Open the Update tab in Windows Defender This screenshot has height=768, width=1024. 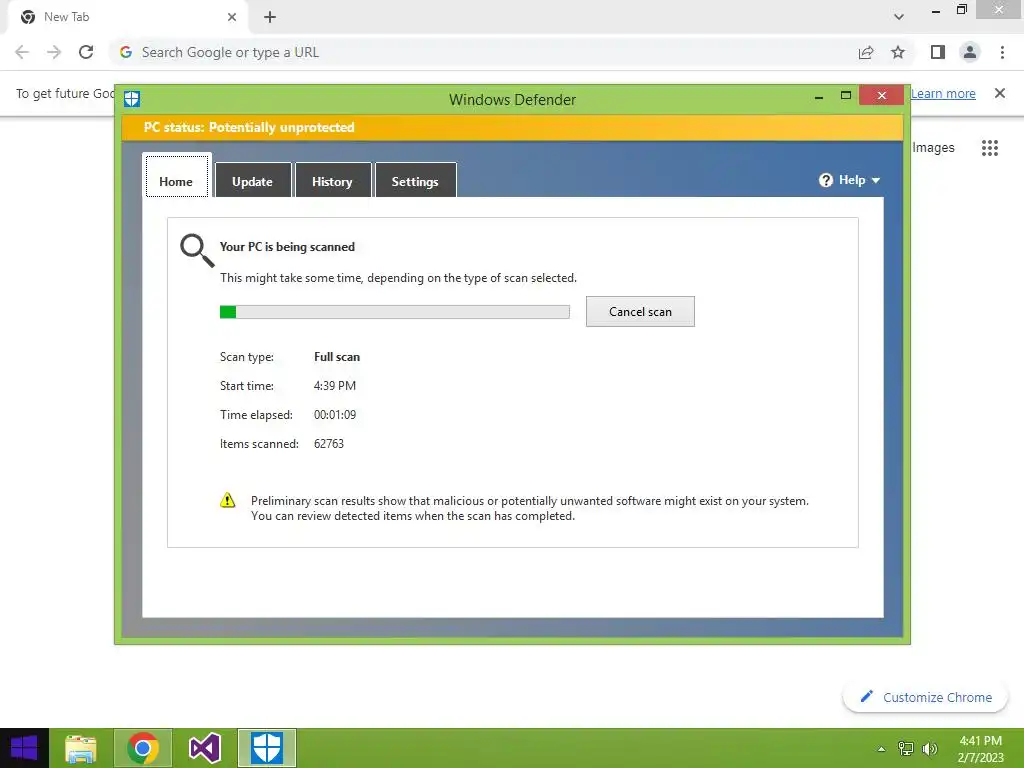pos(253,180)
